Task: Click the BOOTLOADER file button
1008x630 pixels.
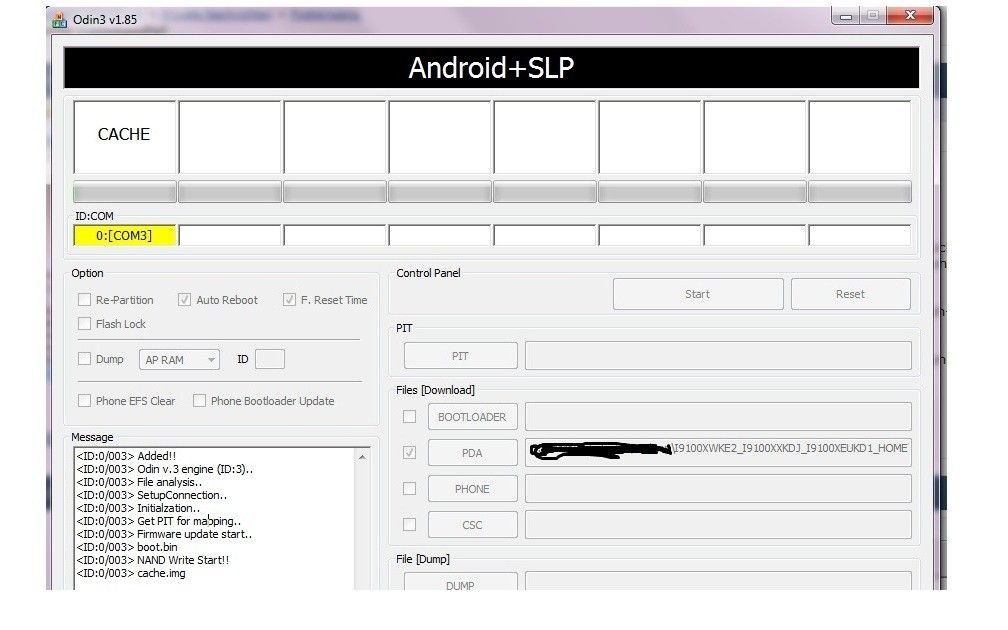Action: (x=472, y=417)
